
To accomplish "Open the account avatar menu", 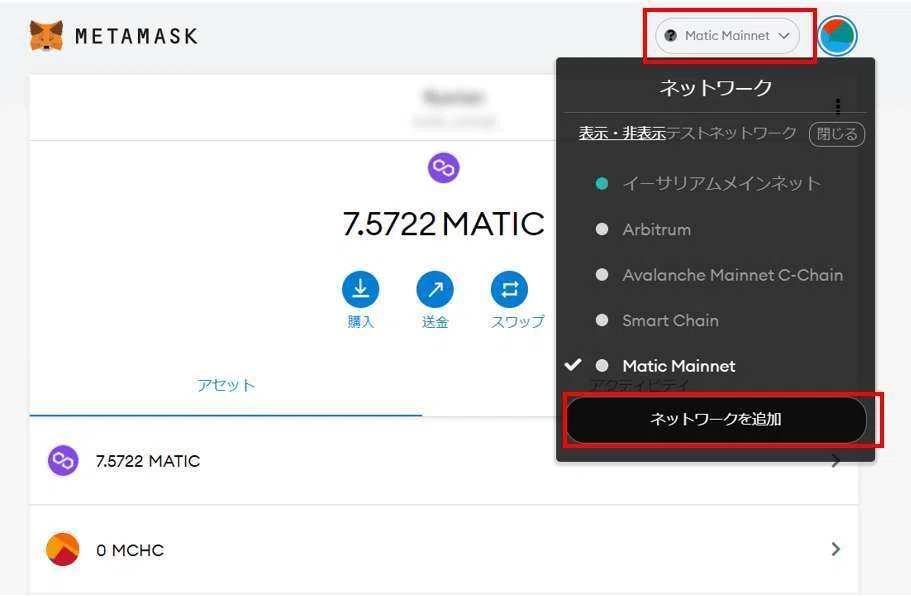I will tap(837, 36).
